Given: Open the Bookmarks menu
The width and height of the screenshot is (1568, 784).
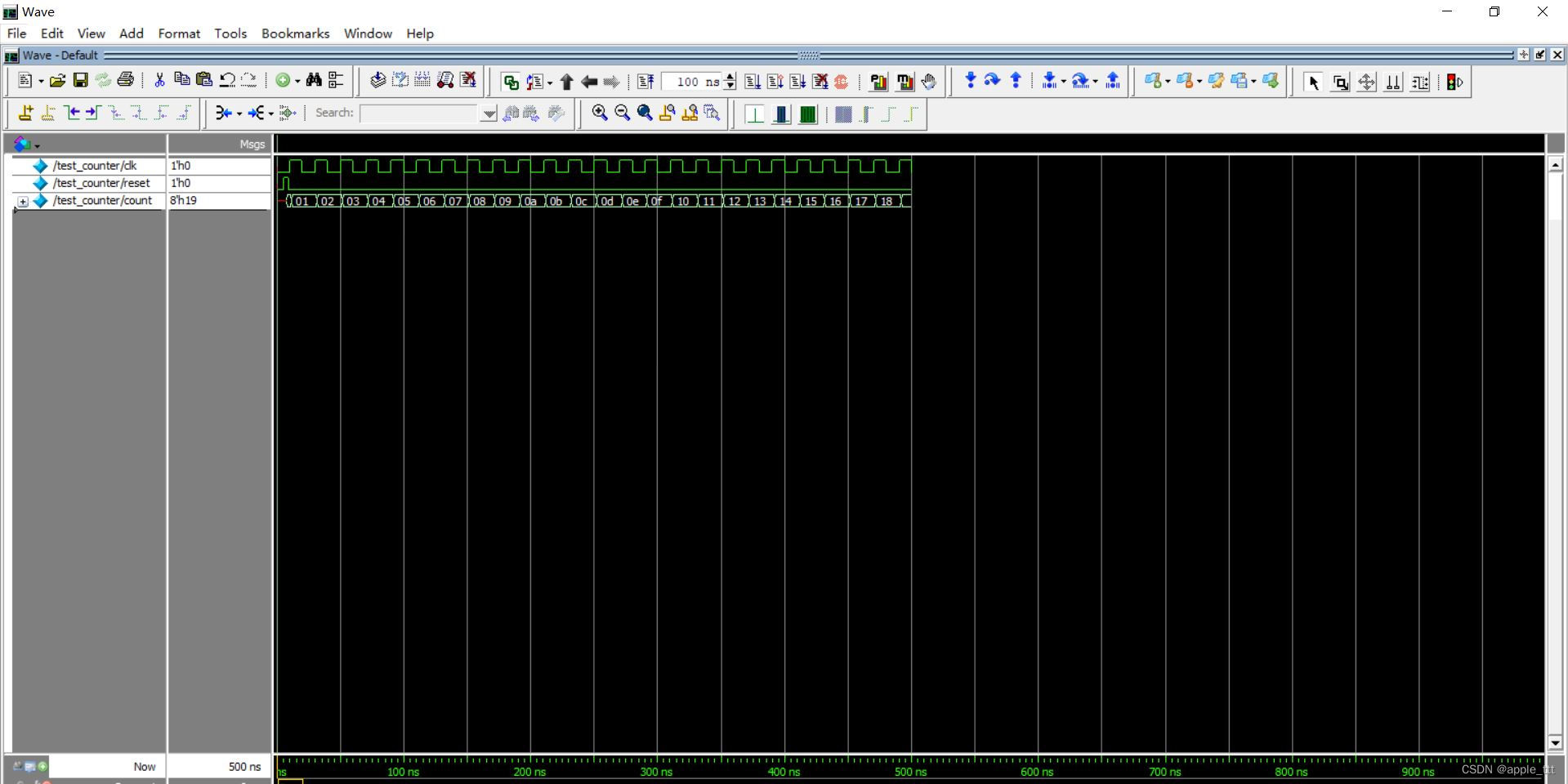Looking at the screenshot, I should click(295, 33).
